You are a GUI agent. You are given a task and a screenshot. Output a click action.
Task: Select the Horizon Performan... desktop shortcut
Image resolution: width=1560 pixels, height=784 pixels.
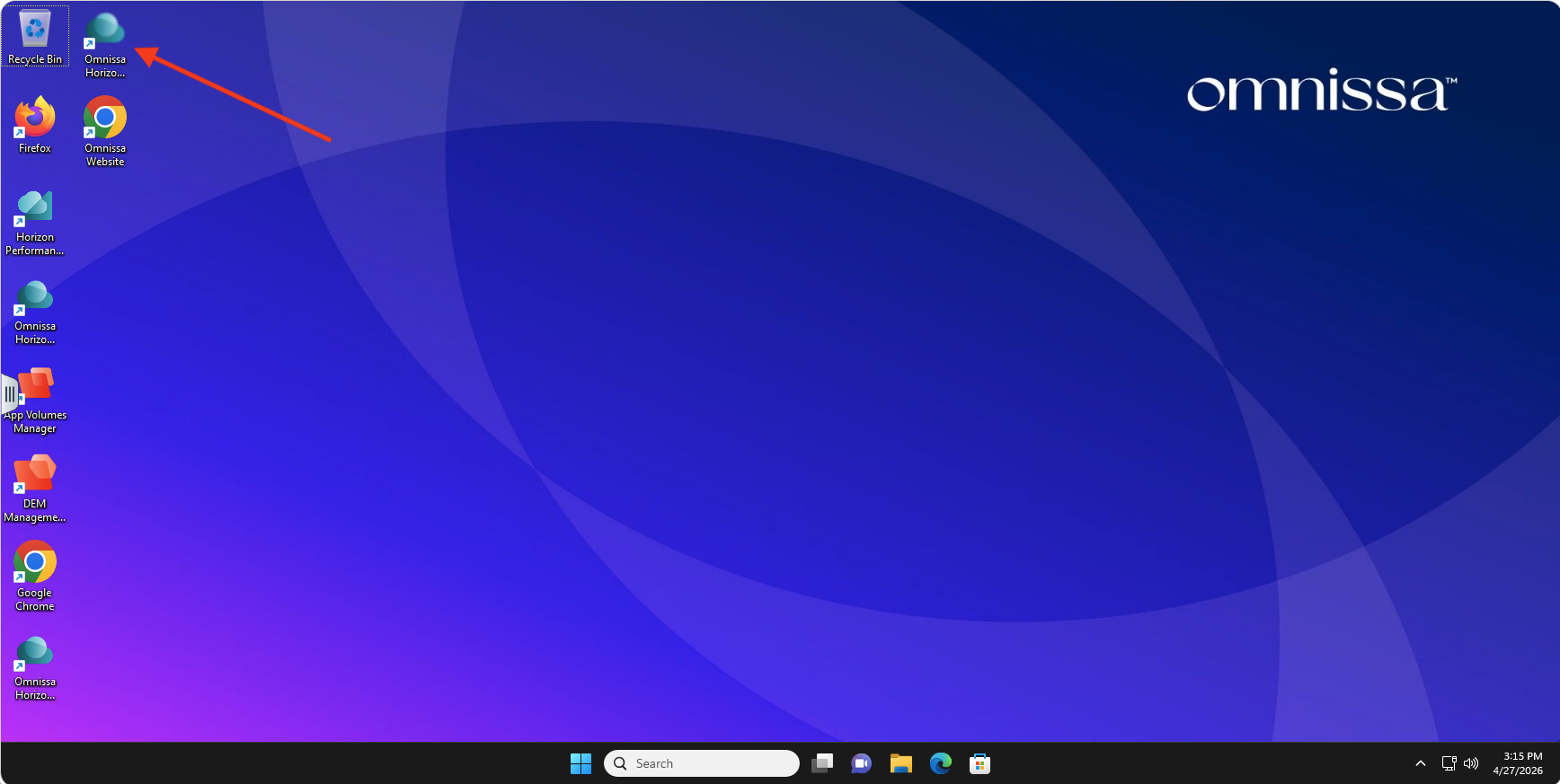35,222
